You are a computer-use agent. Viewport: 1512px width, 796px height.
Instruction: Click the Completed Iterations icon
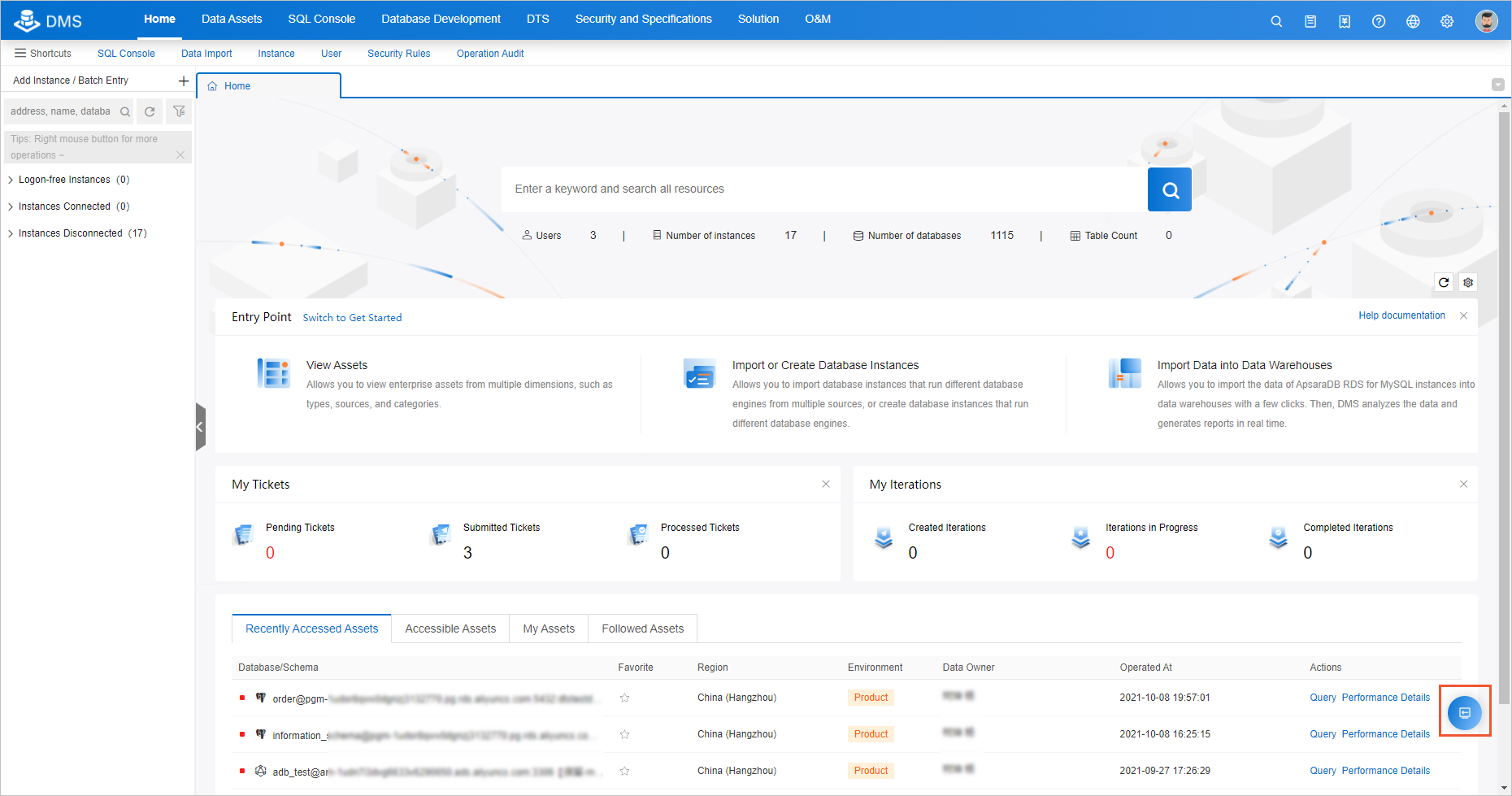coord(1278,537)
